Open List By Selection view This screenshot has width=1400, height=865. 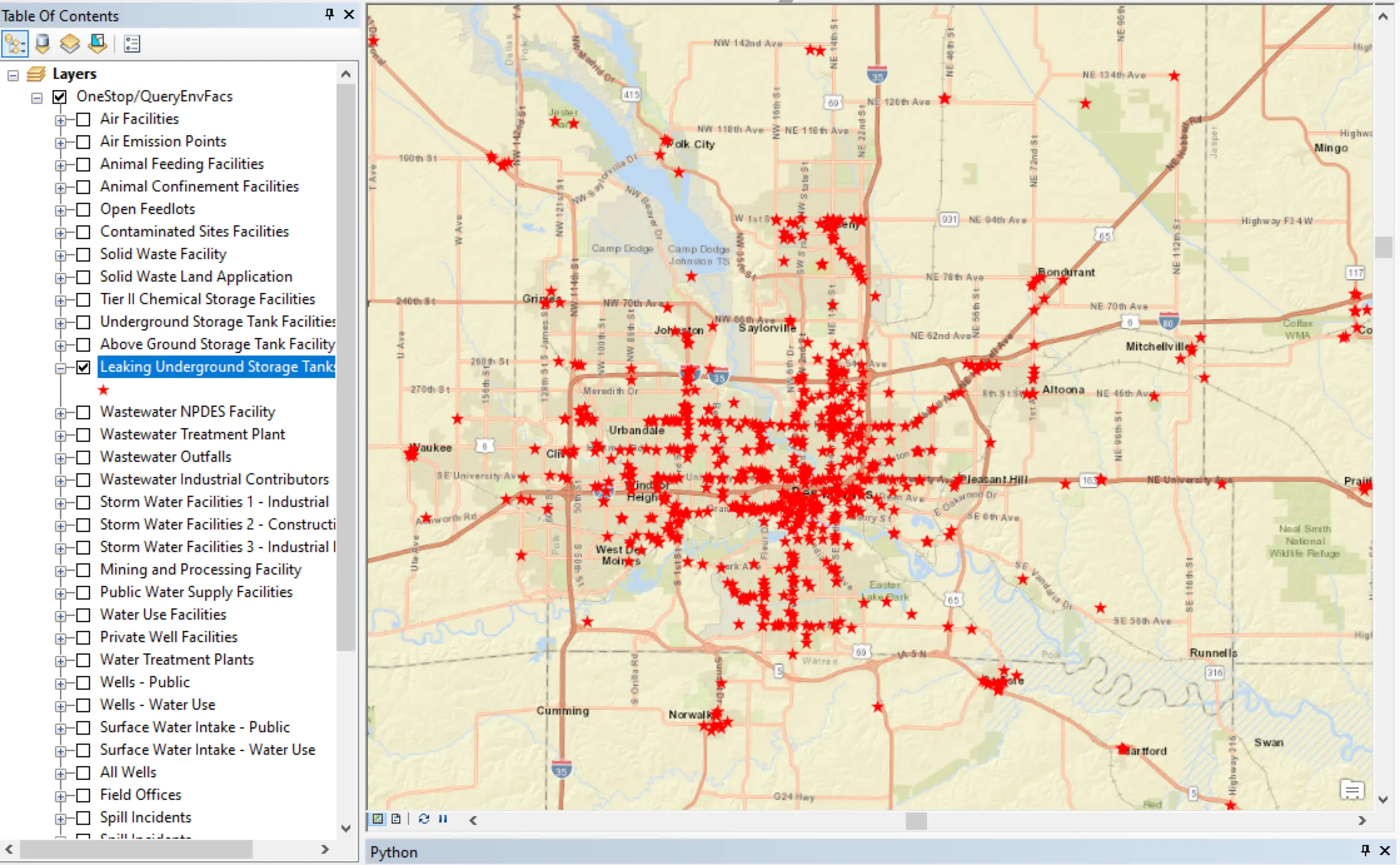[x=97, y=43]
